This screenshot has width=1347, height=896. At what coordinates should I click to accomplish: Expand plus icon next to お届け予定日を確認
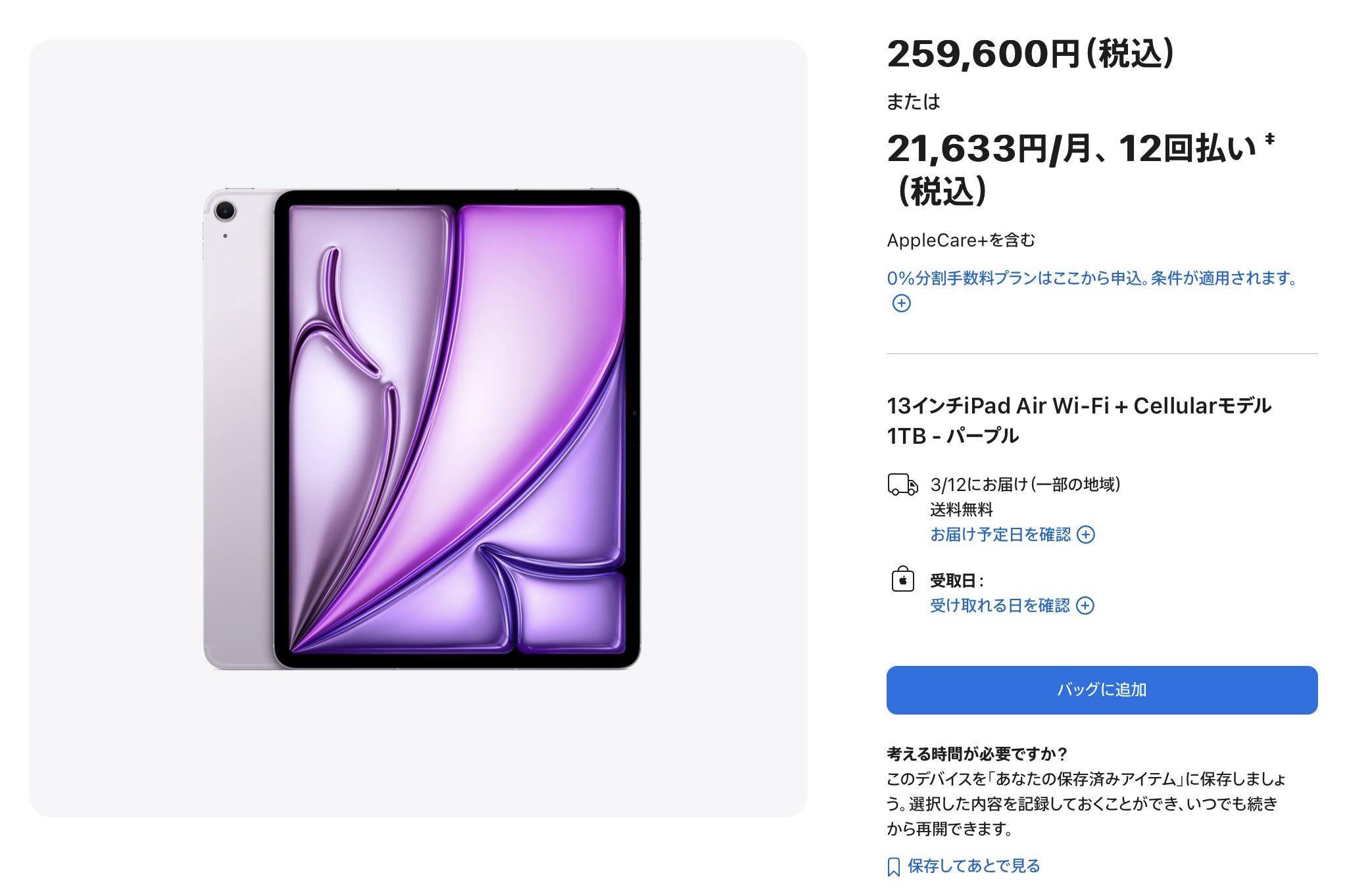(1086, 534)
